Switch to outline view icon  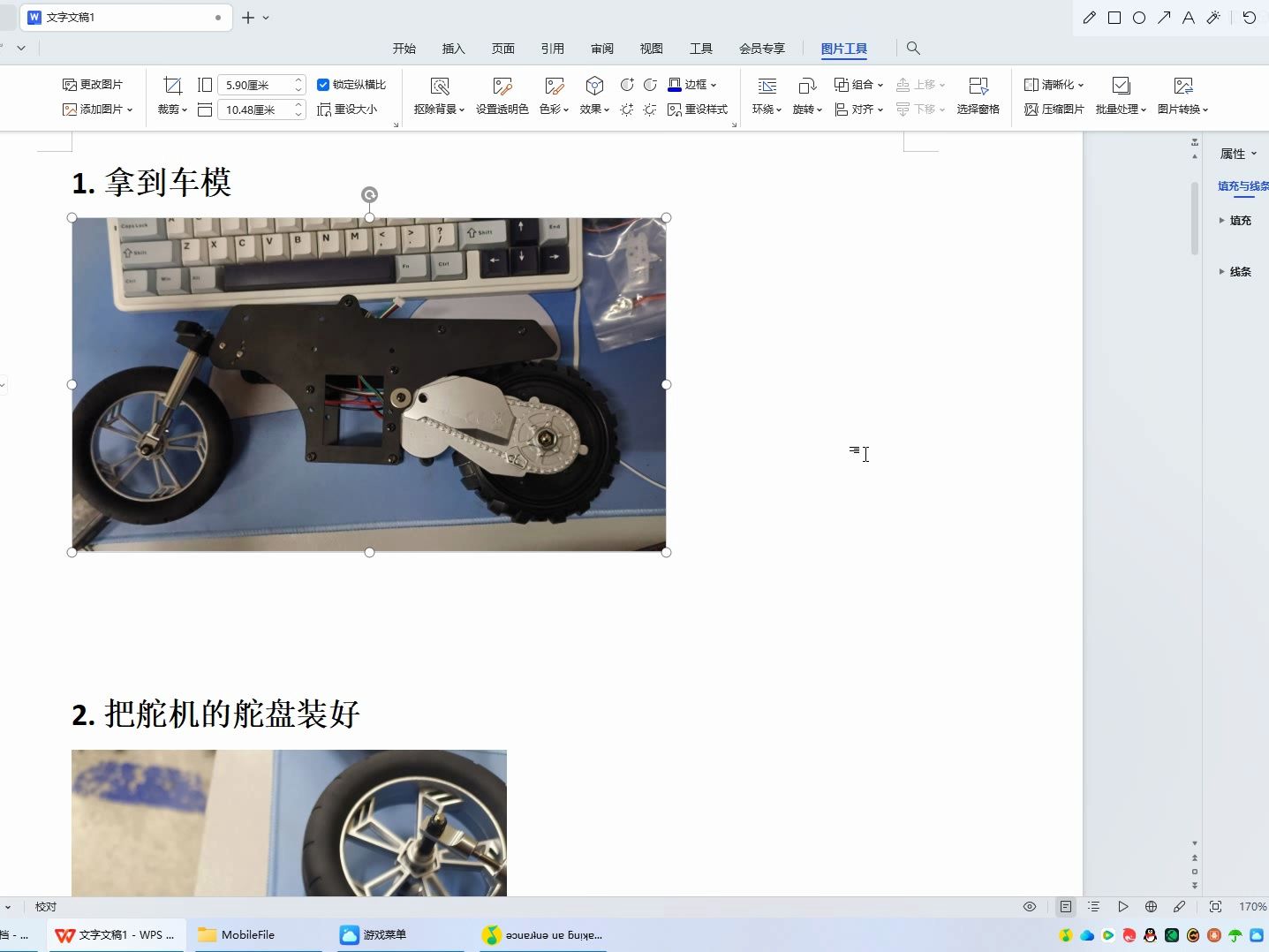tap(1093, 907)
